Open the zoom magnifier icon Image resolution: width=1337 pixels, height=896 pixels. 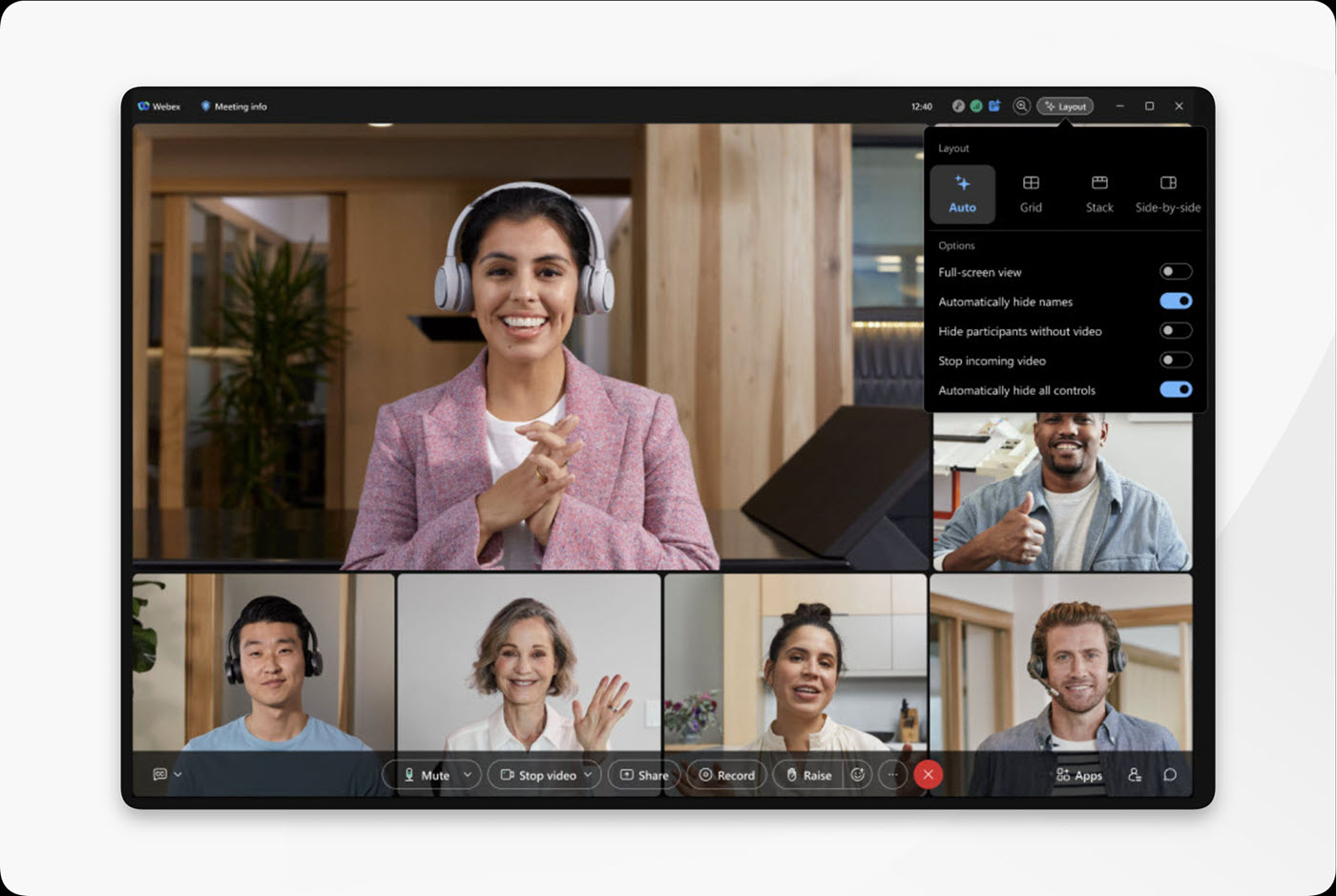[1021, 106]
